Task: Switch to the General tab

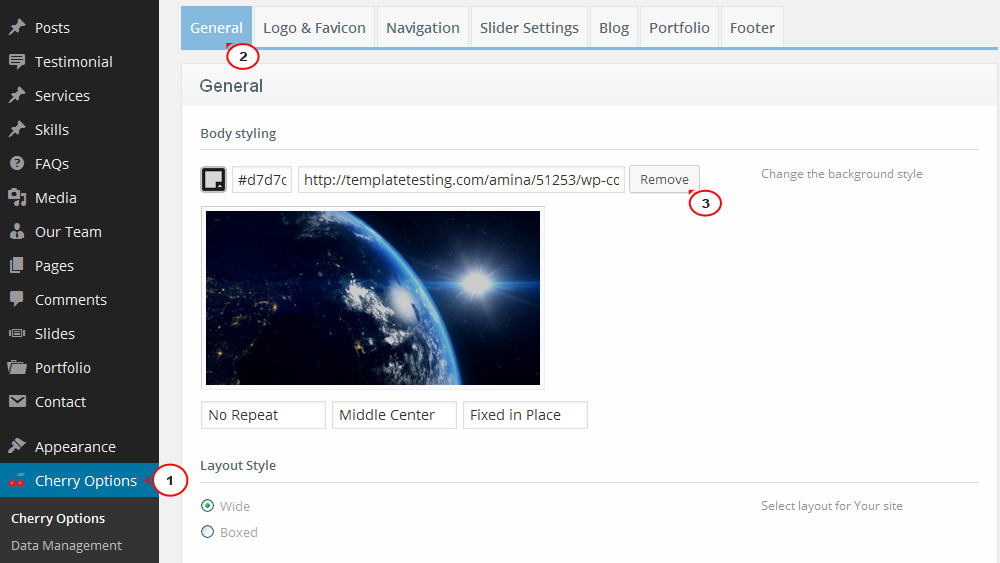Action: pyautogui.click(x=216, y=27)
